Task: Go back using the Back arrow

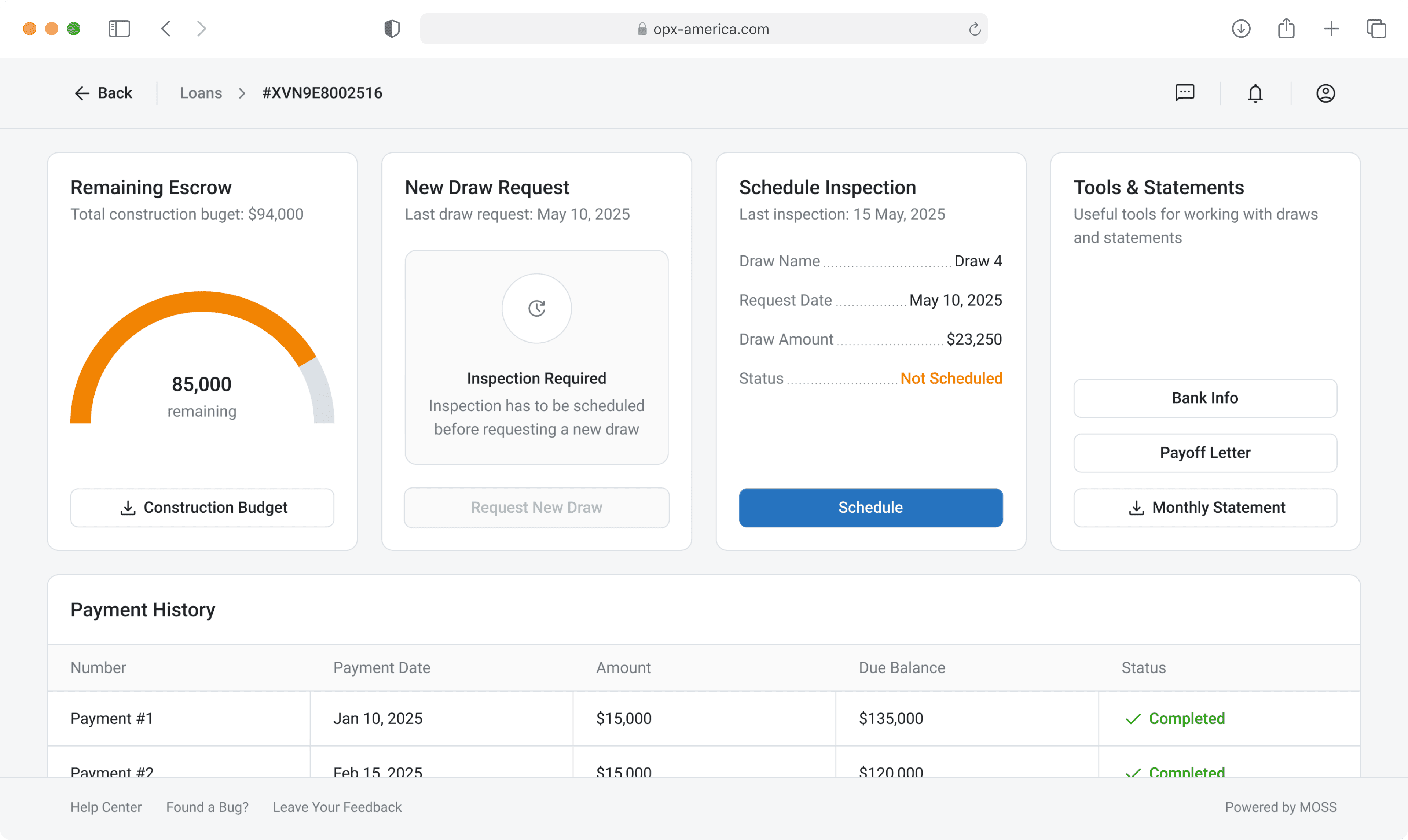Action: [x=103, y=93]
